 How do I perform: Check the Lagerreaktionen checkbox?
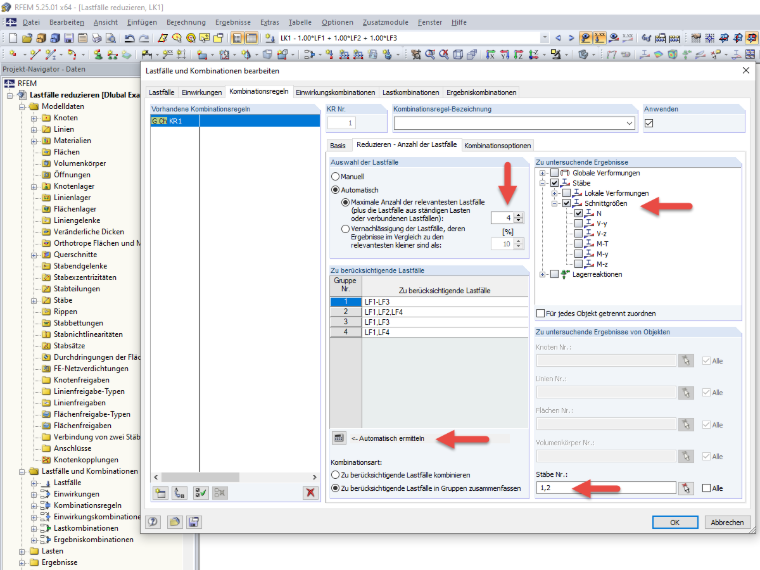(554, 274)
